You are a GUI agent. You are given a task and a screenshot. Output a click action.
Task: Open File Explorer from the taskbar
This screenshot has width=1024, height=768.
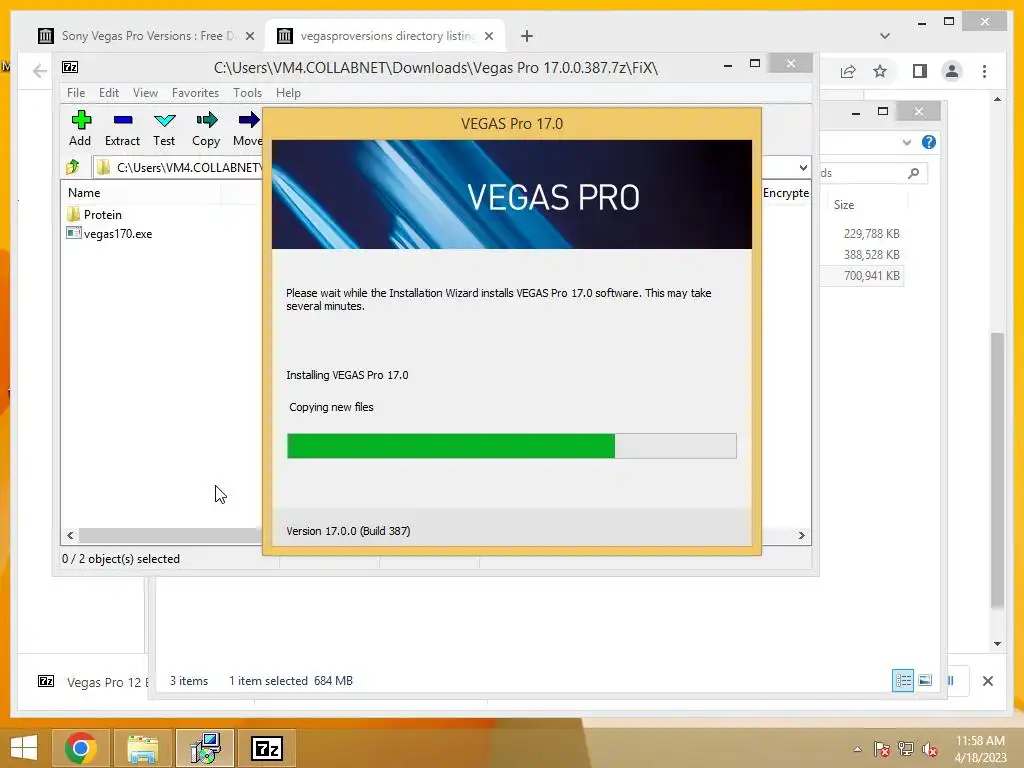tap(142, 748)
